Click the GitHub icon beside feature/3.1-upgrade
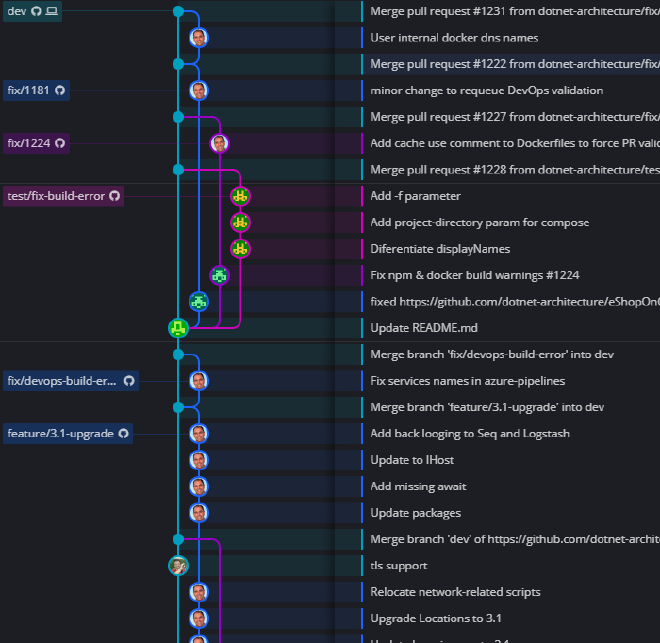The width and height of the screenshot is (660, 643). pyautogui.click(x=124, y=433)
